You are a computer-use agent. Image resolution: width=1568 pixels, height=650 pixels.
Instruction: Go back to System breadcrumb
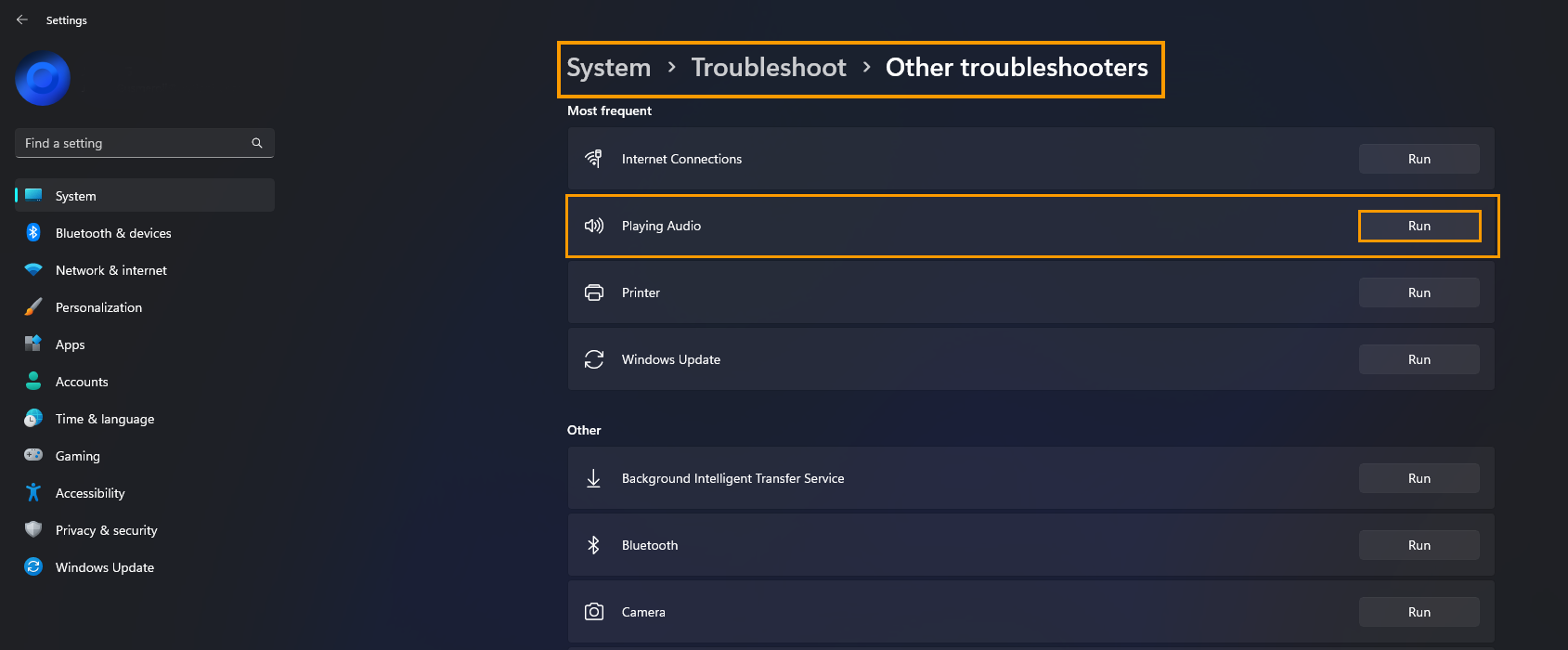[608, 68]
